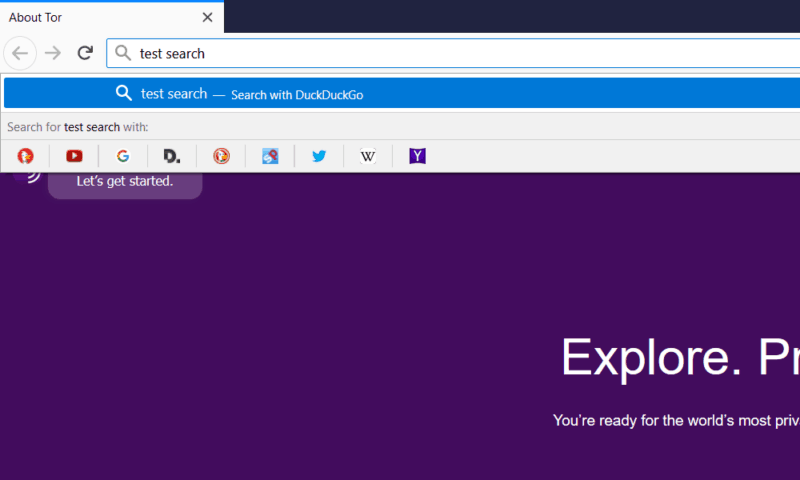Select the Disconnect search engine icon
This screenshot has width=800, height=480.
pos(172,156)
